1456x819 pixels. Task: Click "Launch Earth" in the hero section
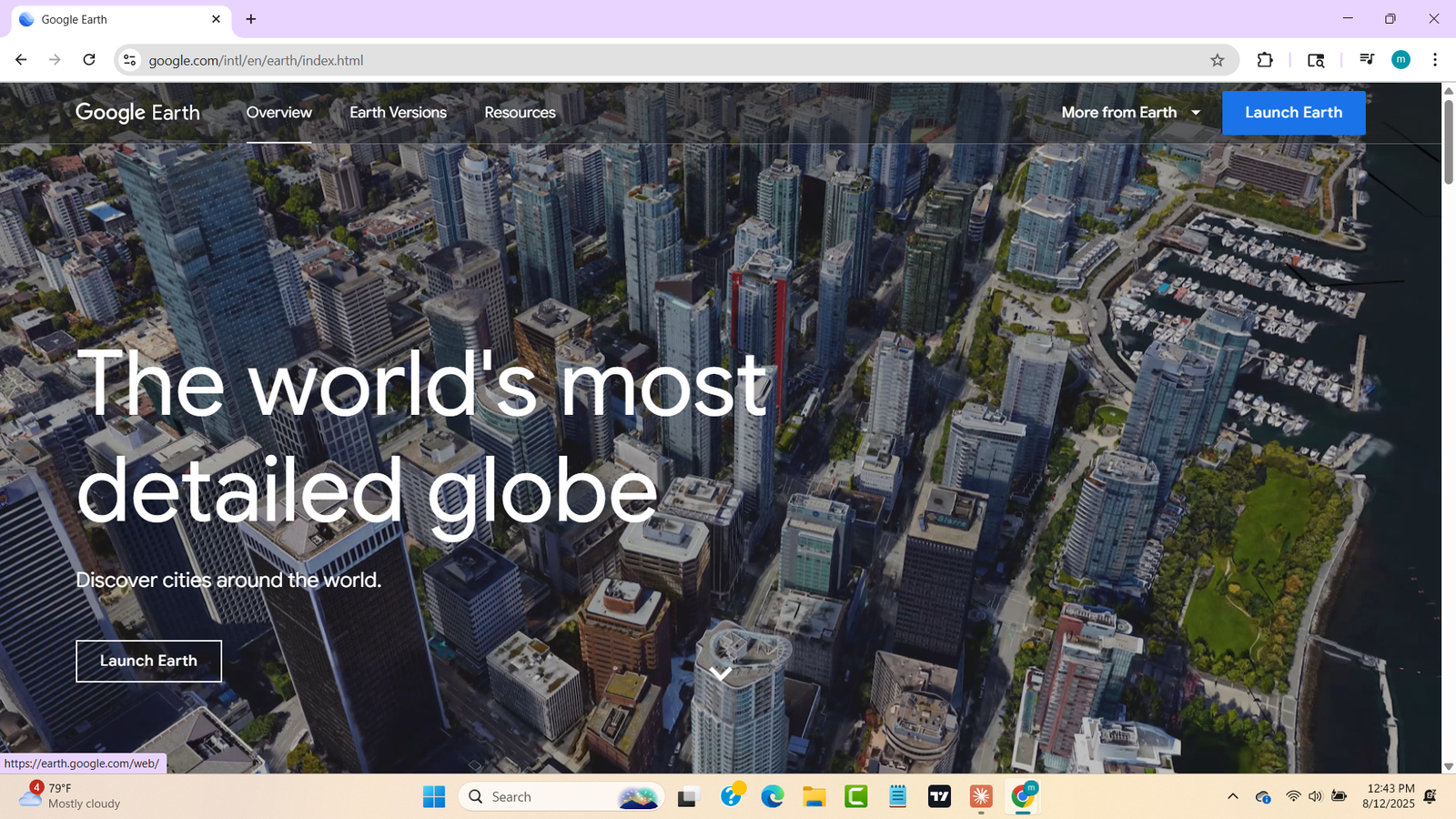[x=148, y=661]
